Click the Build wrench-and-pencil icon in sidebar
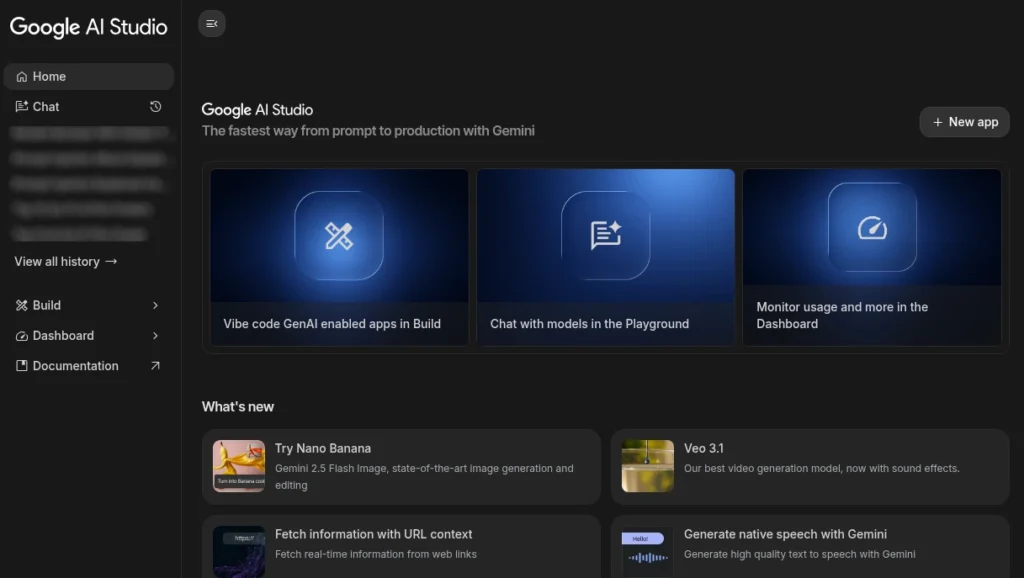The width and height of the screenshot is (1024, 578). pos(20,305)
